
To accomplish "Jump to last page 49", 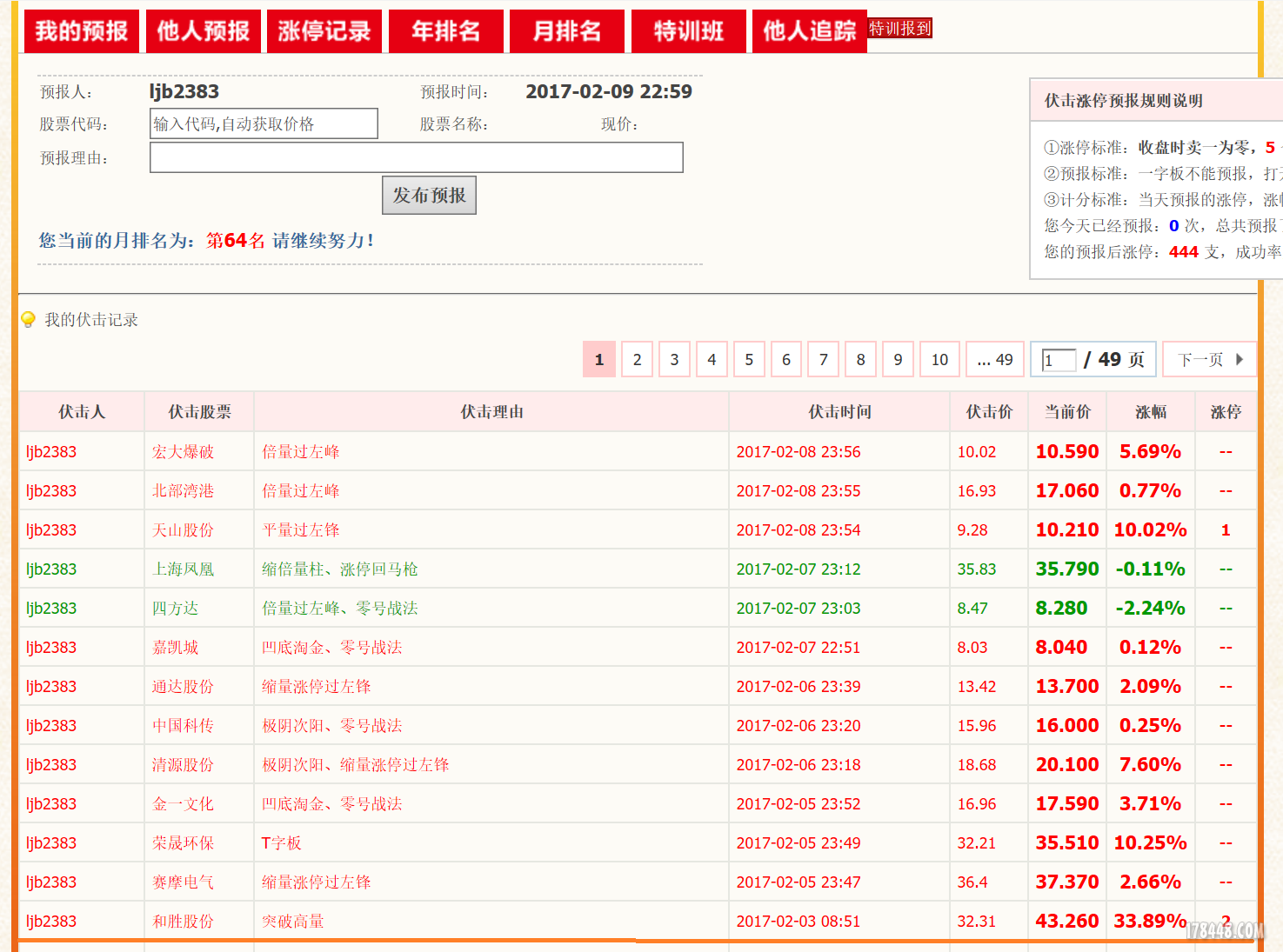I will [995, 359].
